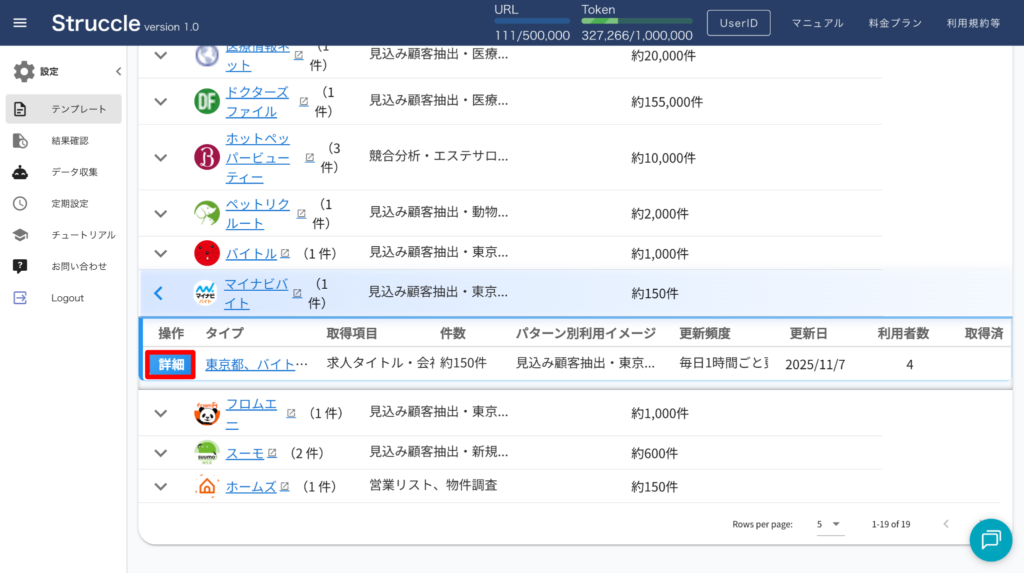
Task: Open the 東京都、バイト template link
Action: (256, 364)
